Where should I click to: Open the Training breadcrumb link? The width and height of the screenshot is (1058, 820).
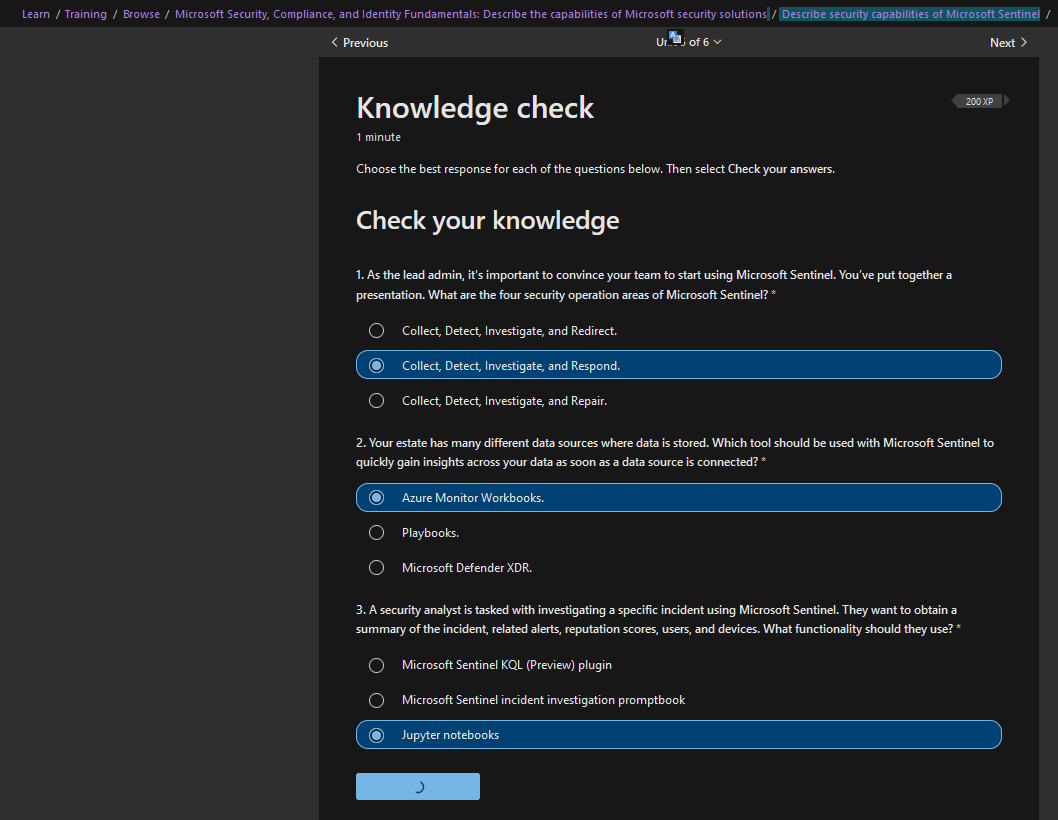[86, 14]
